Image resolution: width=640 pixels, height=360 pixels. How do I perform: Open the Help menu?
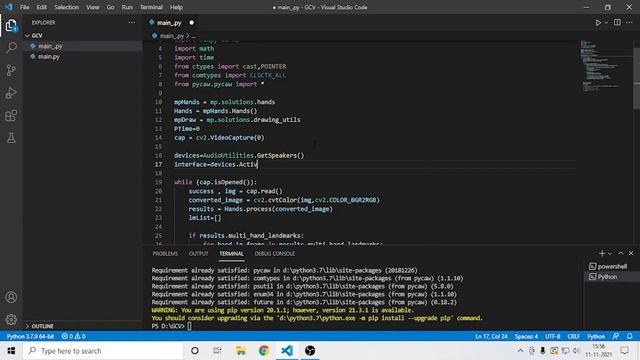pyautogui.click(x=176, y=7)
